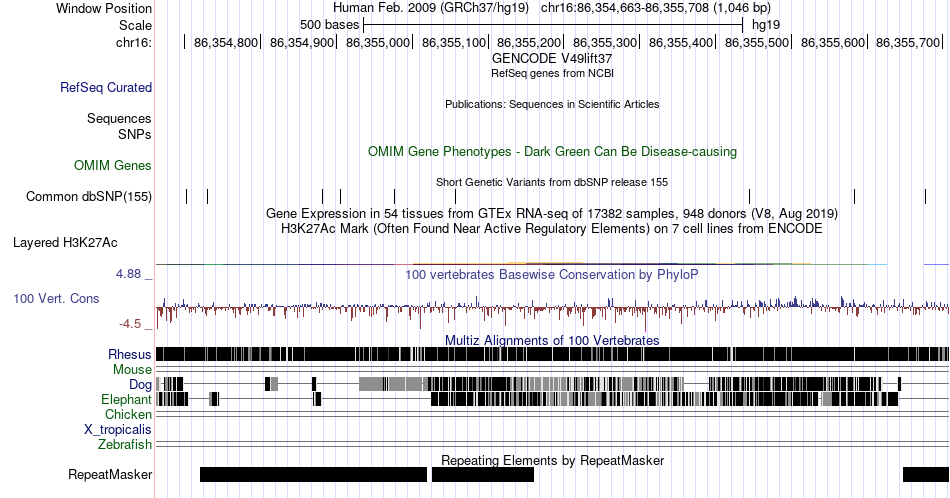Click the middle RepeatMasker repeat block
This screenshot has width=950, height=498.
tap(483, 474)
